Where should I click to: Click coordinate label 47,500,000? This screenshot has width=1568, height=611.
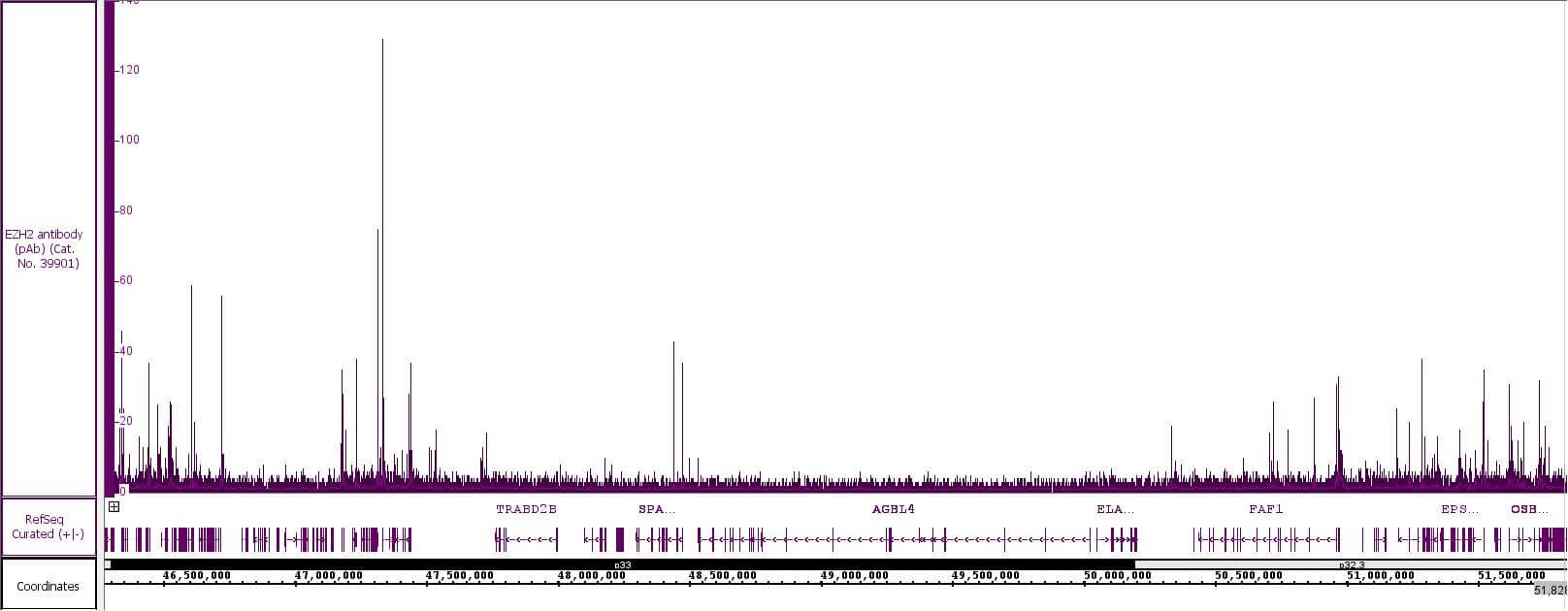459,575
